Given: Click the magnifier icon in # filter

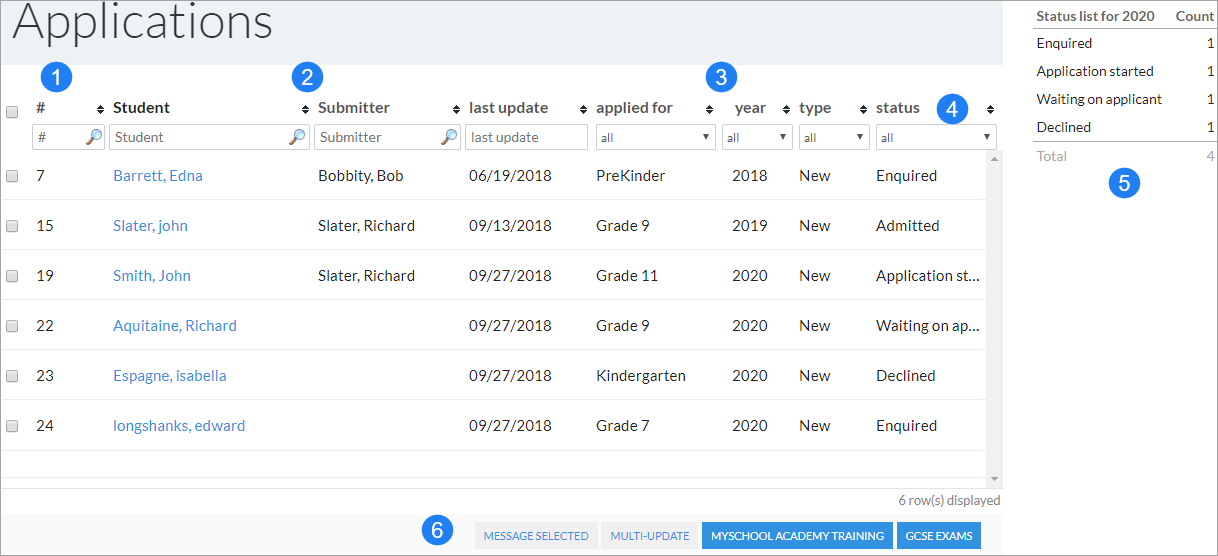Looking at the screenshot, I should point(94,137).
